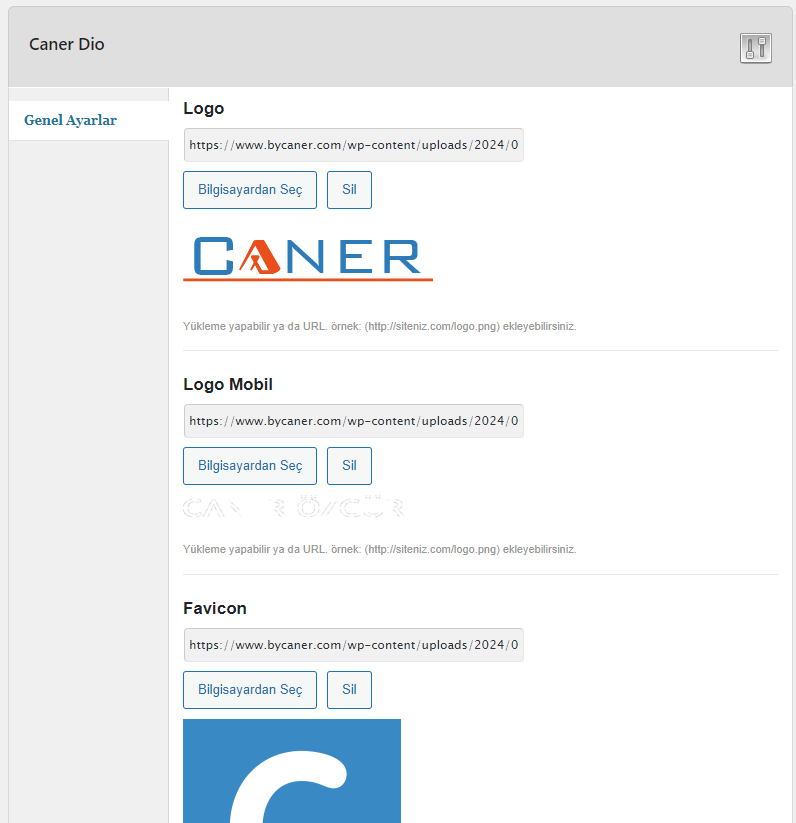Click the sliders settings icon in header
The height and width of the screenshot is (823, 796).
(x=756, y=48)
